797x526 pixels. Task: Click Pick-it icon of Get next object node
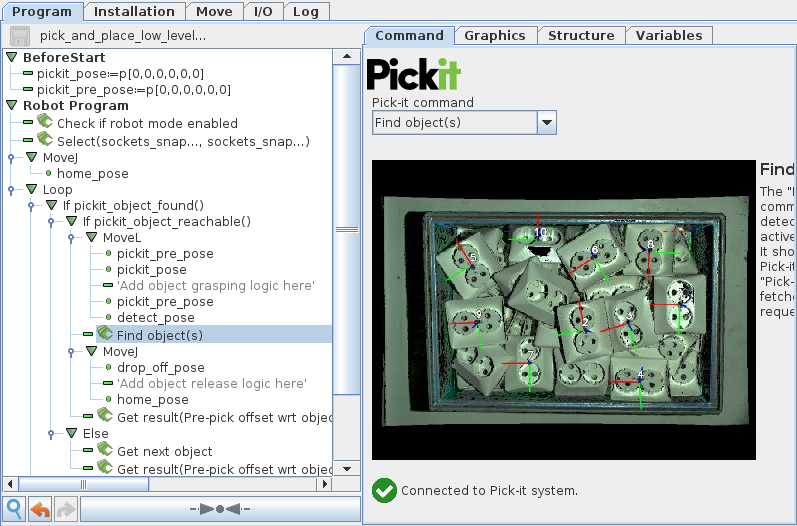point(105,449)
